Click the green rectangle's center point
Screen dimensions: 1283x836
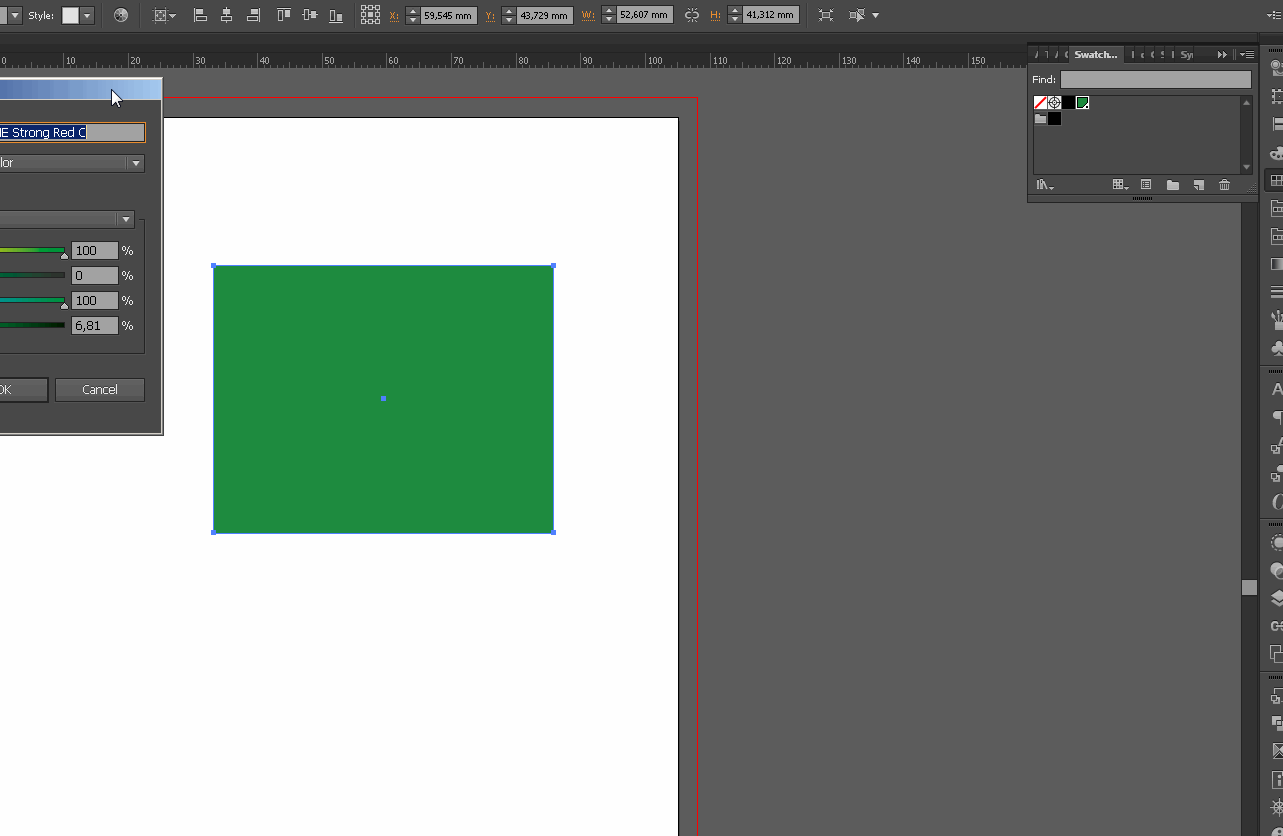pos(383,399)
